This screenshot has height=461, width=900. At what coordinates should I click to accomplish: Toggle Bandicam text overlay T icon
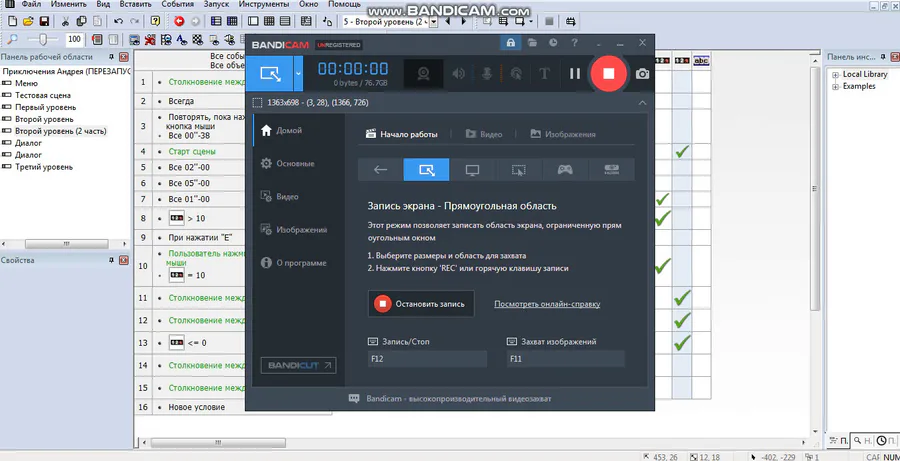click(544, 73)
